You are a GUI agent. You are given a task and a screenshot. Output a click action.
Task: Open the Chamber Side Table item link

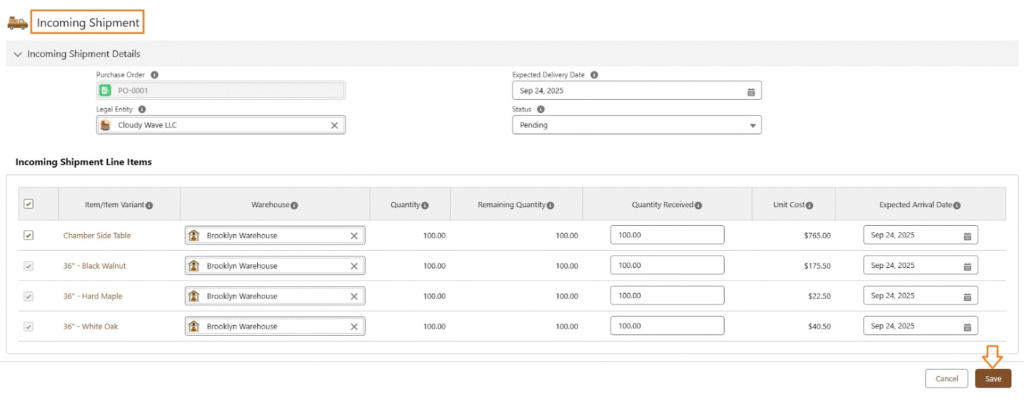tap(99, 236)
